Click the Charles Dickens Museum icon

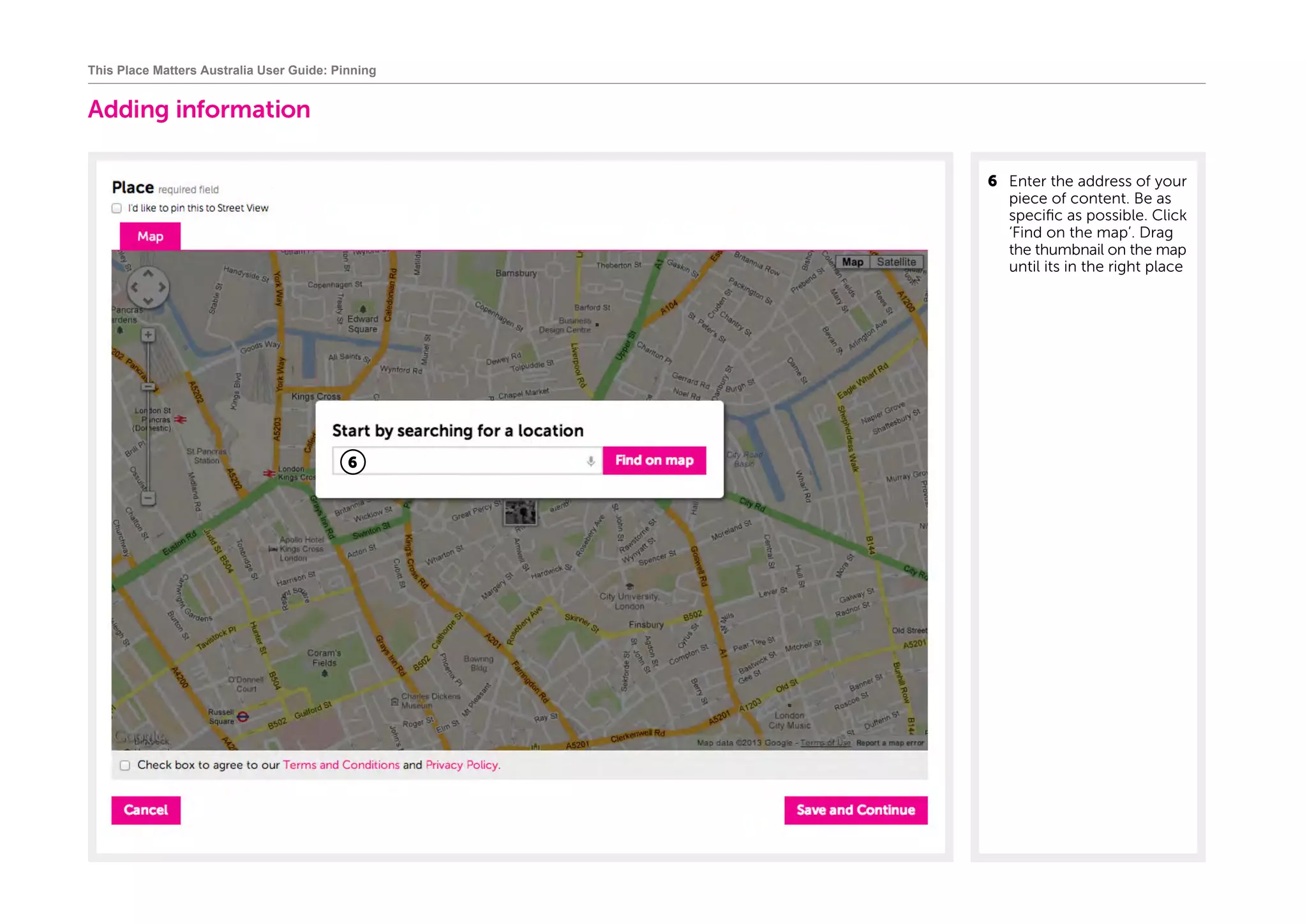pos(394,701)
